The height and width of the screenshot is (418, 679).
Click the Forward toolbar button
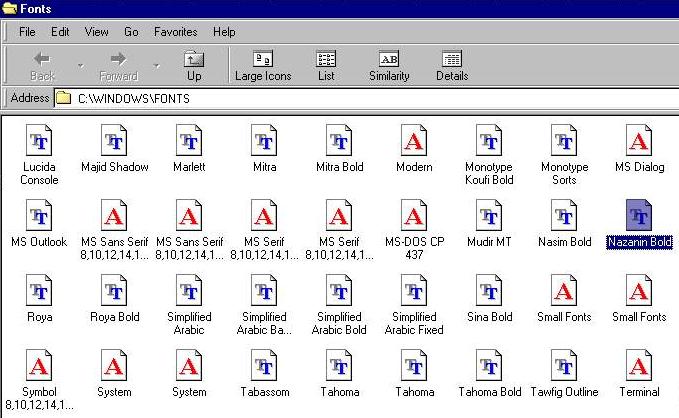[118, 66]
